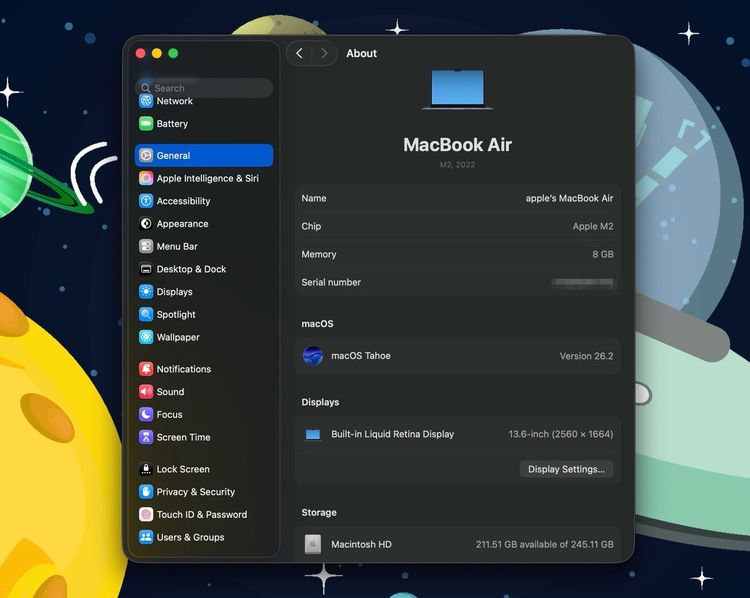Image resolution: width=750 pixels, height=598 pixels.
Task: Click the General gear icon
Action: tap(146, 155)
